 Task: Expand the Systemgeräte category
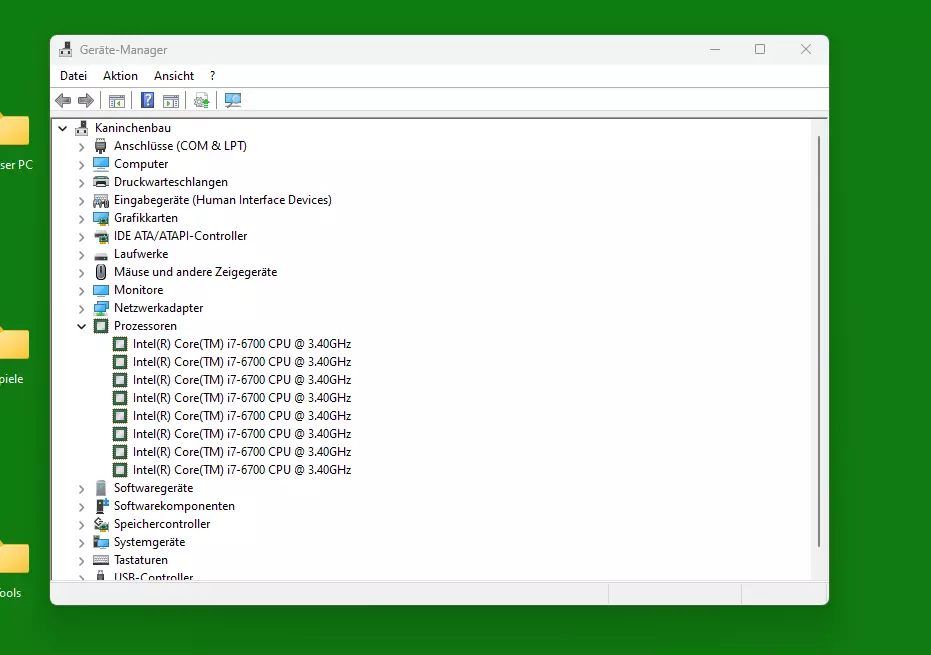click(81, 543)
